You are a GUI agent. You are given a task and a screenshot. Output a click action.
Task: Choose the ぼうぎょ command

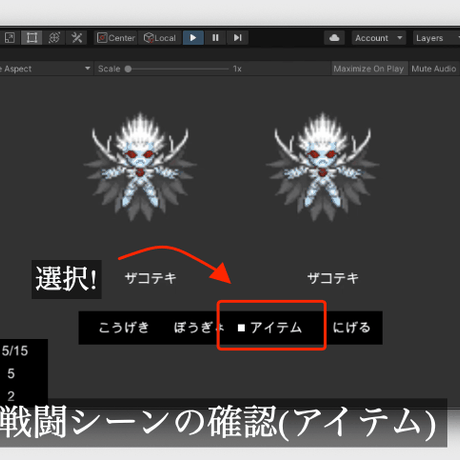pos(199,327)
